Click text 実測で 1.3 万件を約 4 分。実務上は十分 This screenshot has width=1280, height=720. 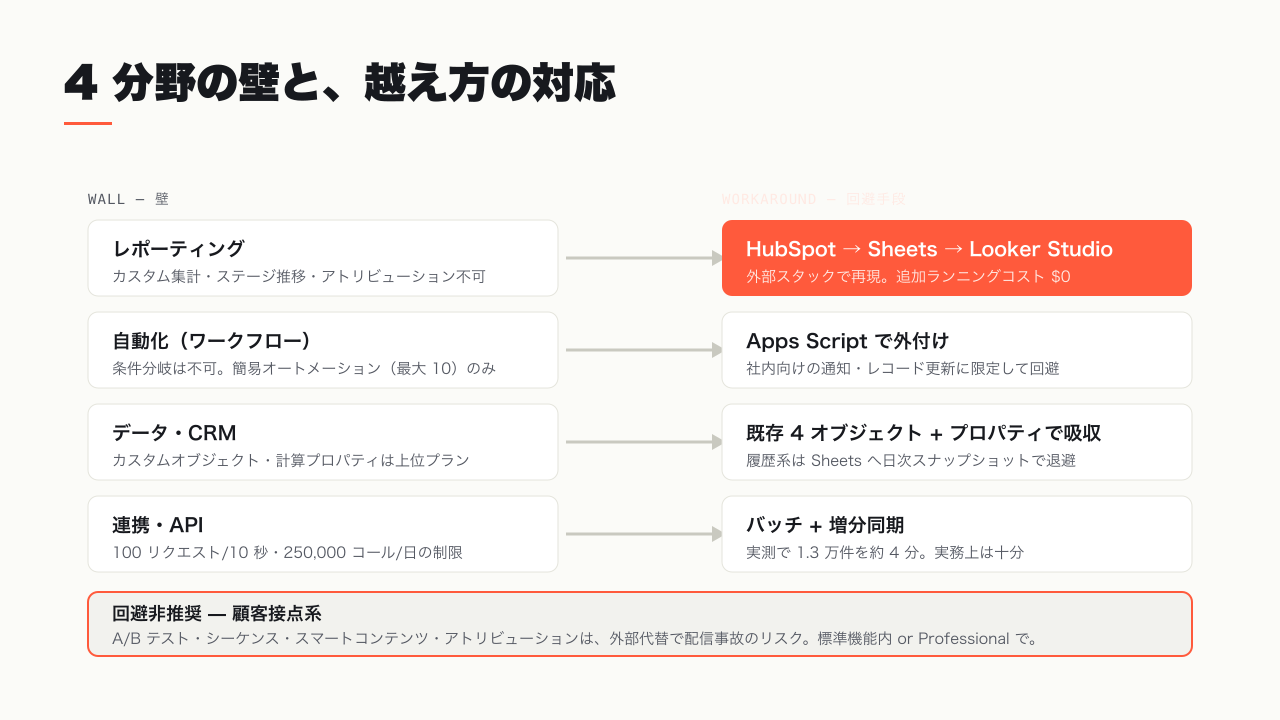pyautogui.click(x=885, y=552)
